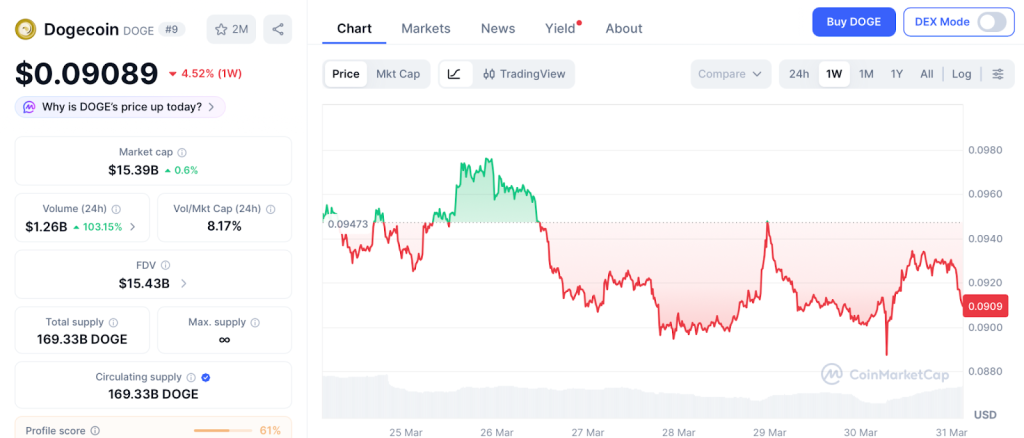Viewport: 1024px width, 438px height.
Task: Click the Dogecoin logo icon
Action: point(26,29)
